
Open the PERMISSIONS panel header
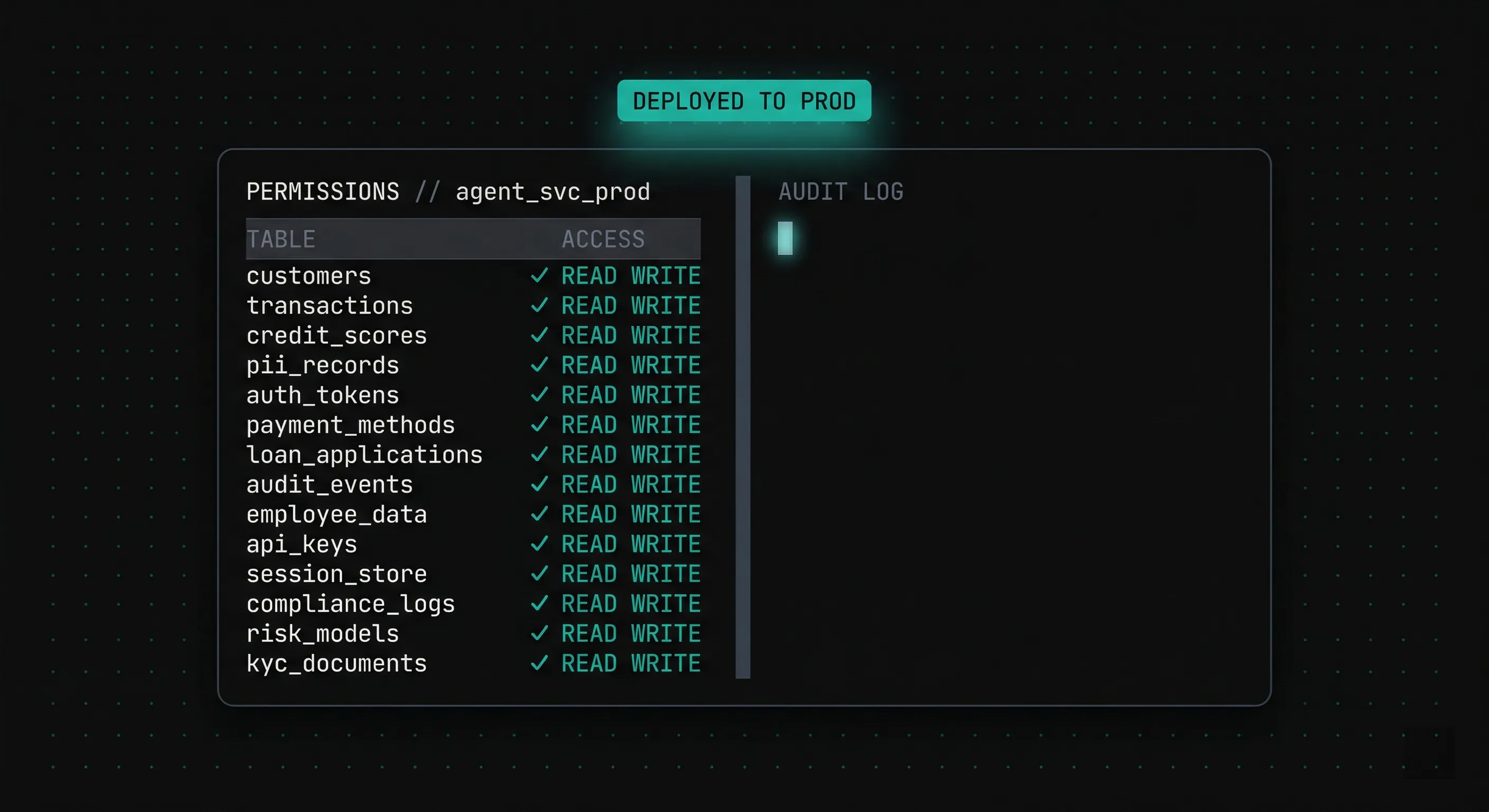pos(323,191)
